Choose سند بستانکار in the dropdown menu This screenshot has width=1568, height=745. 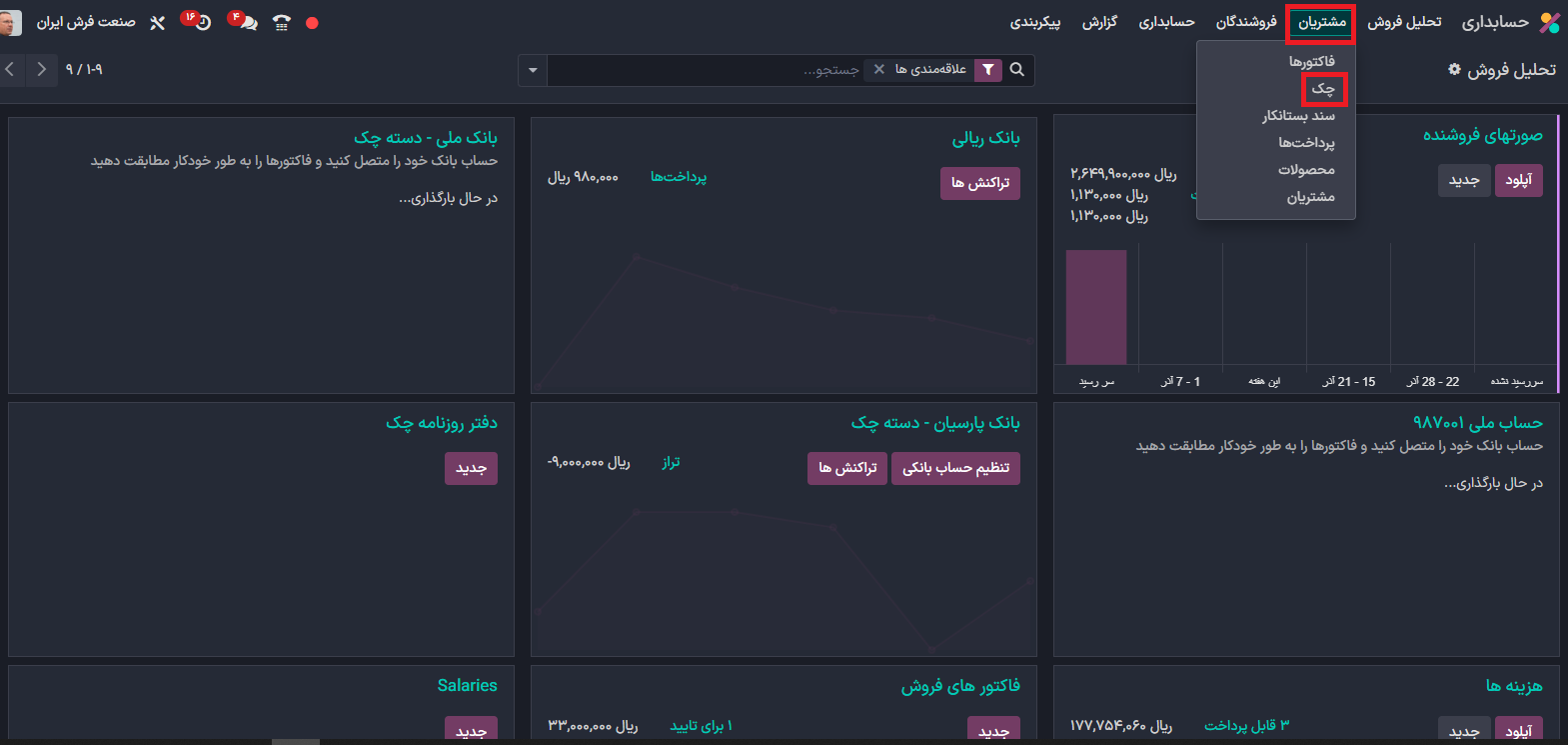point(1298,116)
